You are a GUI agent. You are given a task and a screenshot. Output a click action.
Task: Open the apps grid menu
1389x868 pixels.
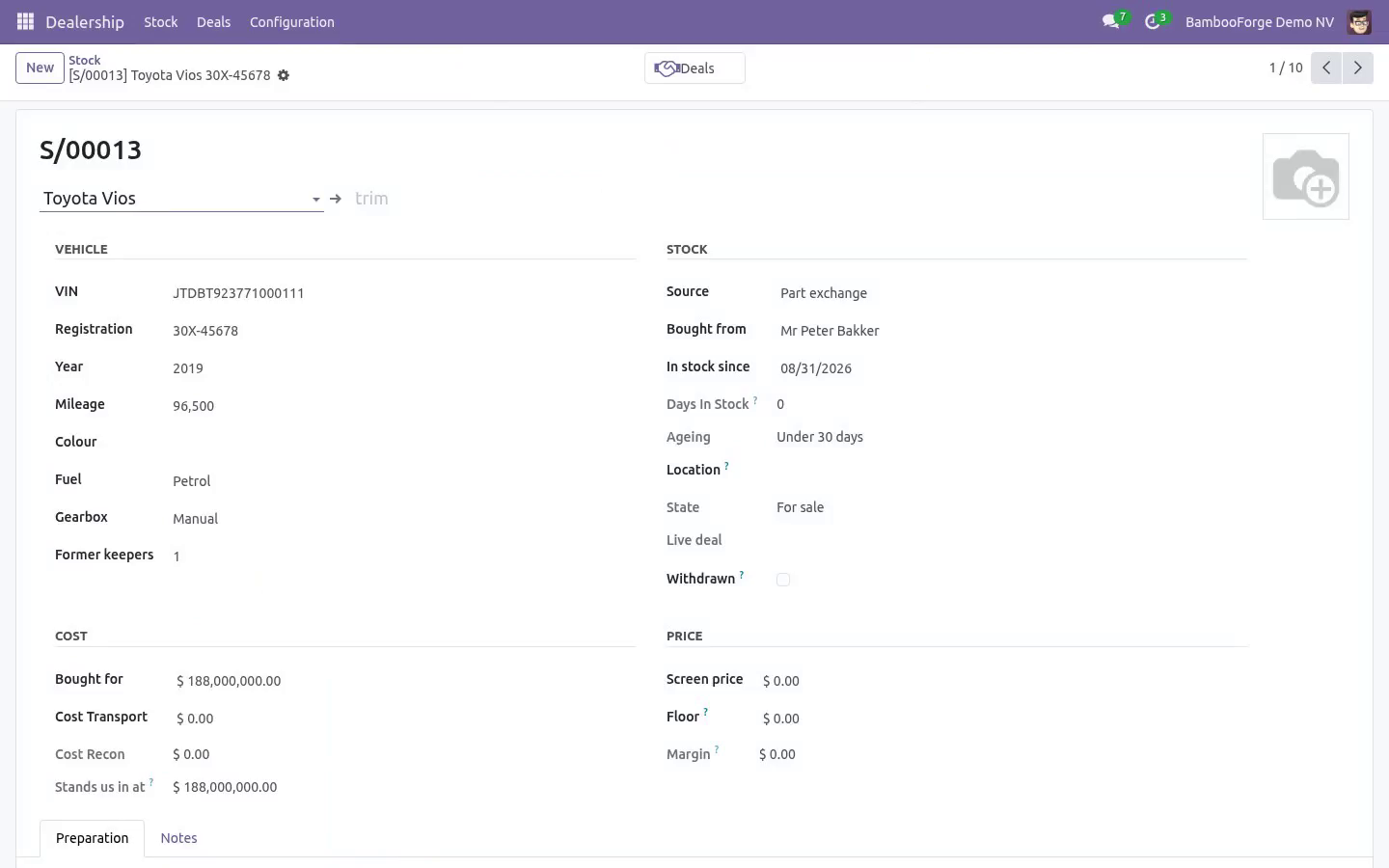(26, 21)
